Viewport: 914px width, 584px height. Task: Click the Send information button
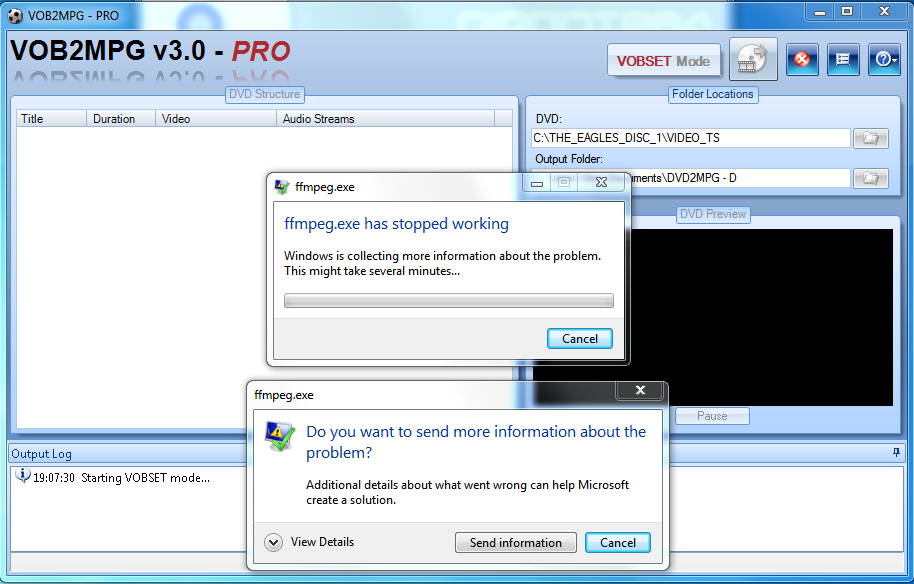pos(515,543)
